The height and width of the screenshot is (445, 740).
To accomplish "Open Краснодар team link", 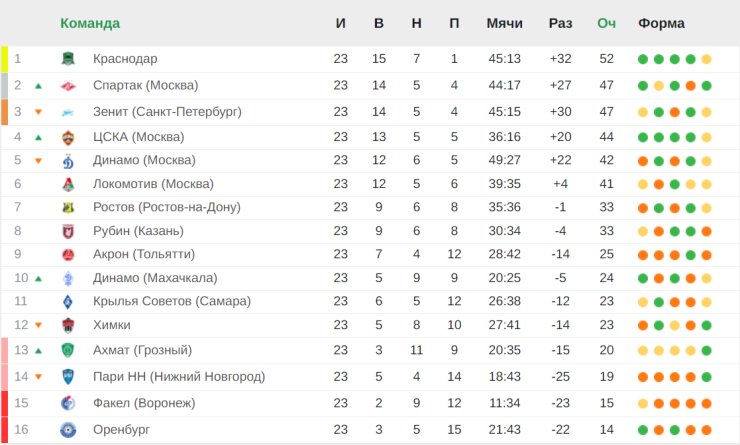I will (125, 59).
